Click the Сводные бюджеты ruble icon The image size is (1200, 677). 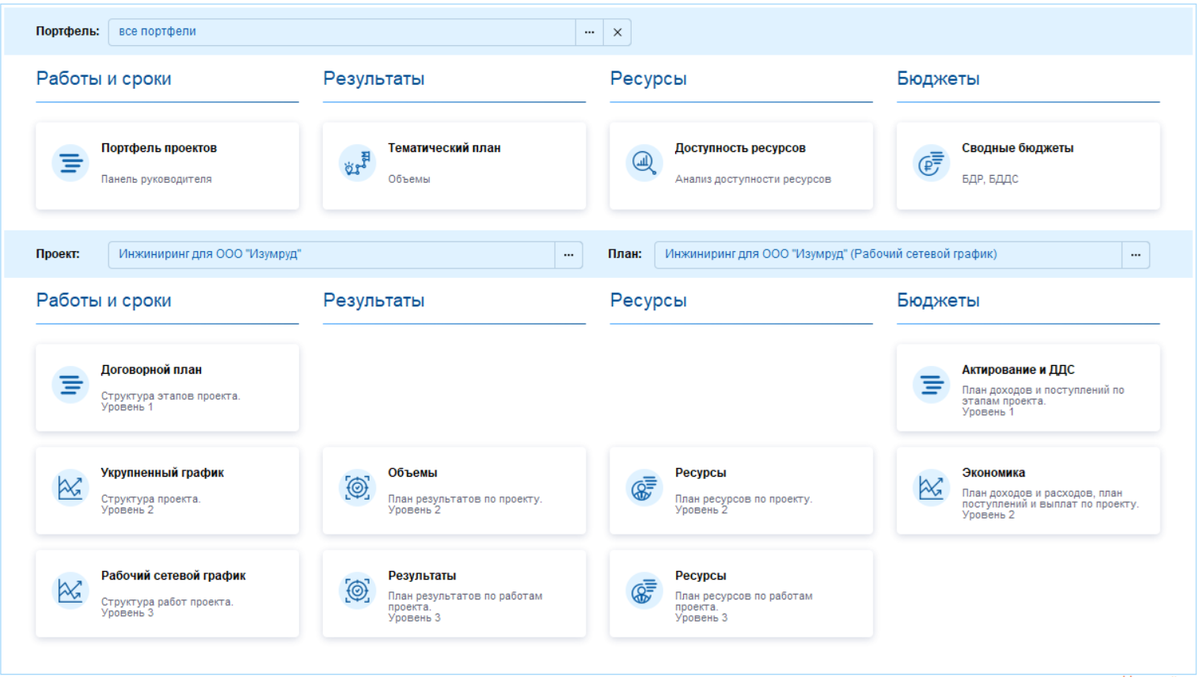point(931,163)
